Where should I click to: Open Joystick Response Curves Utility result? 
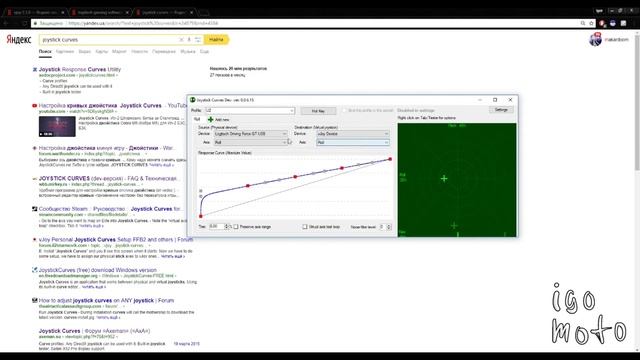click(80, 69)
